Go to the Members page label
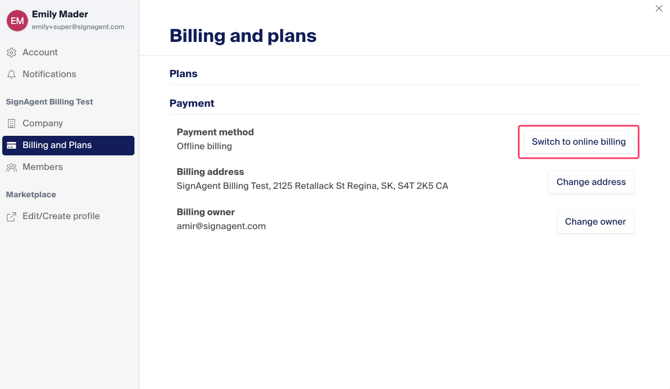 pos(42,167)
